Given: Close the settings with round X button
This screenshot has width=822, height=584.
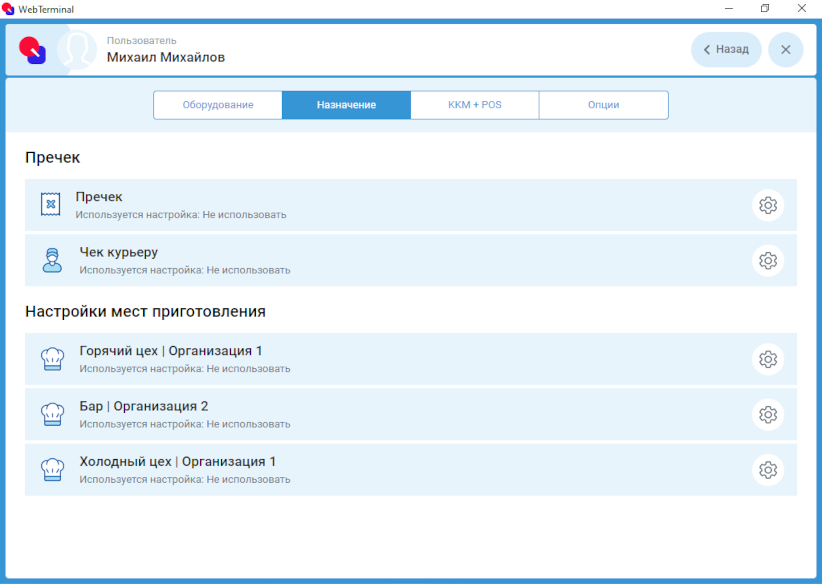Looking at the screenshot, I should coord(785,50).
